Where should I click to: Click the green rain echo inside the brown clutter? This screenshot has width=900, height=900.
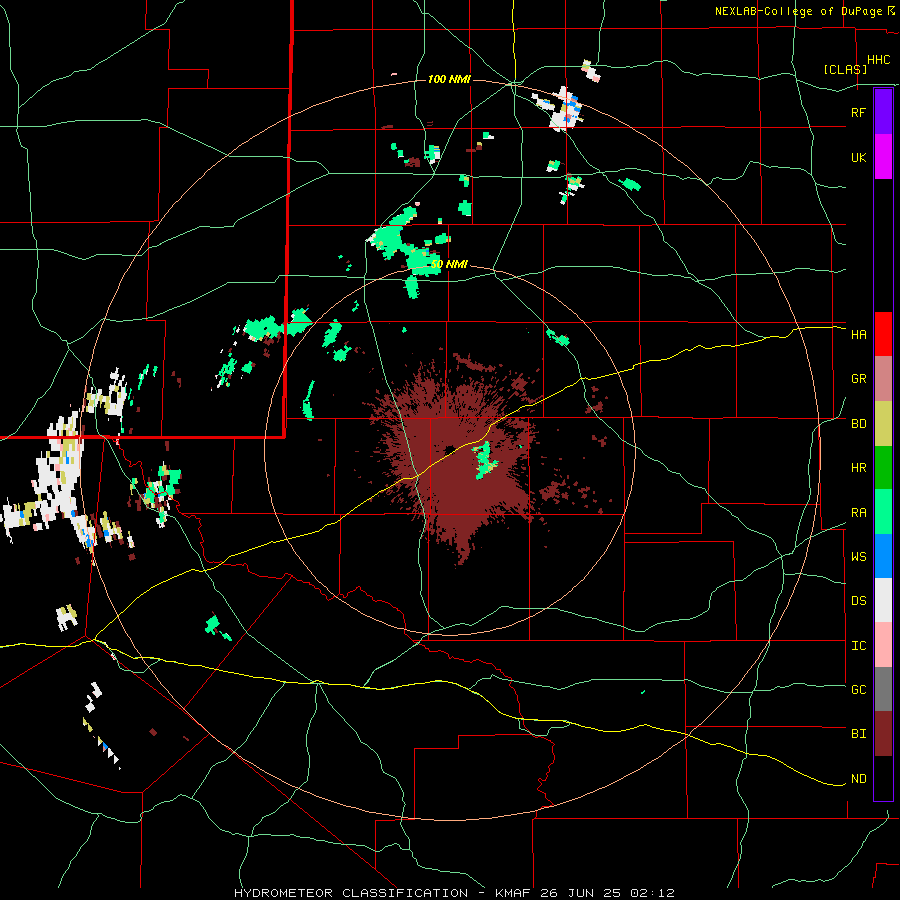[x=484, y=460]
